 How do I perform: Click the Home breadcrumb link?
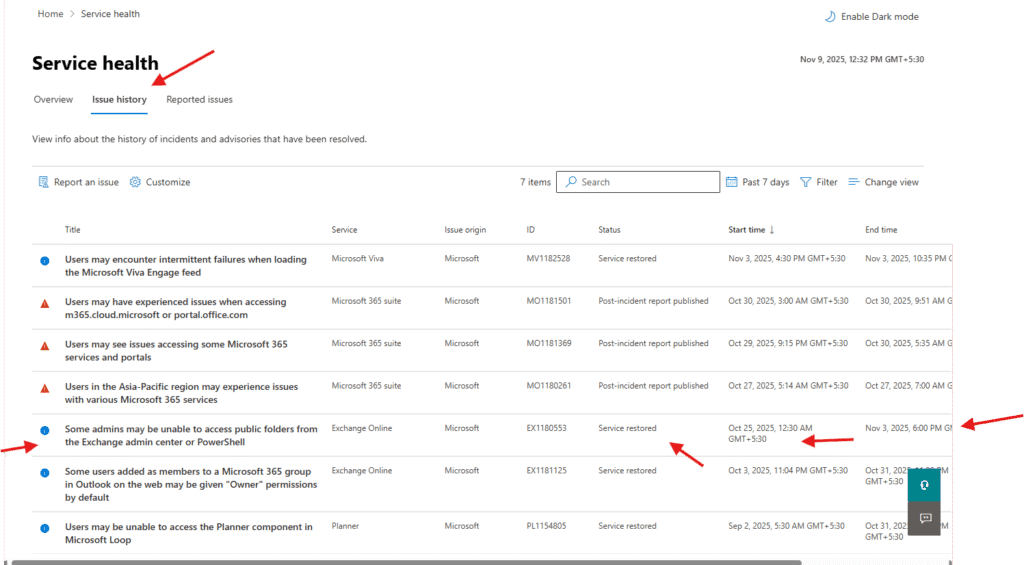[50, 14]
